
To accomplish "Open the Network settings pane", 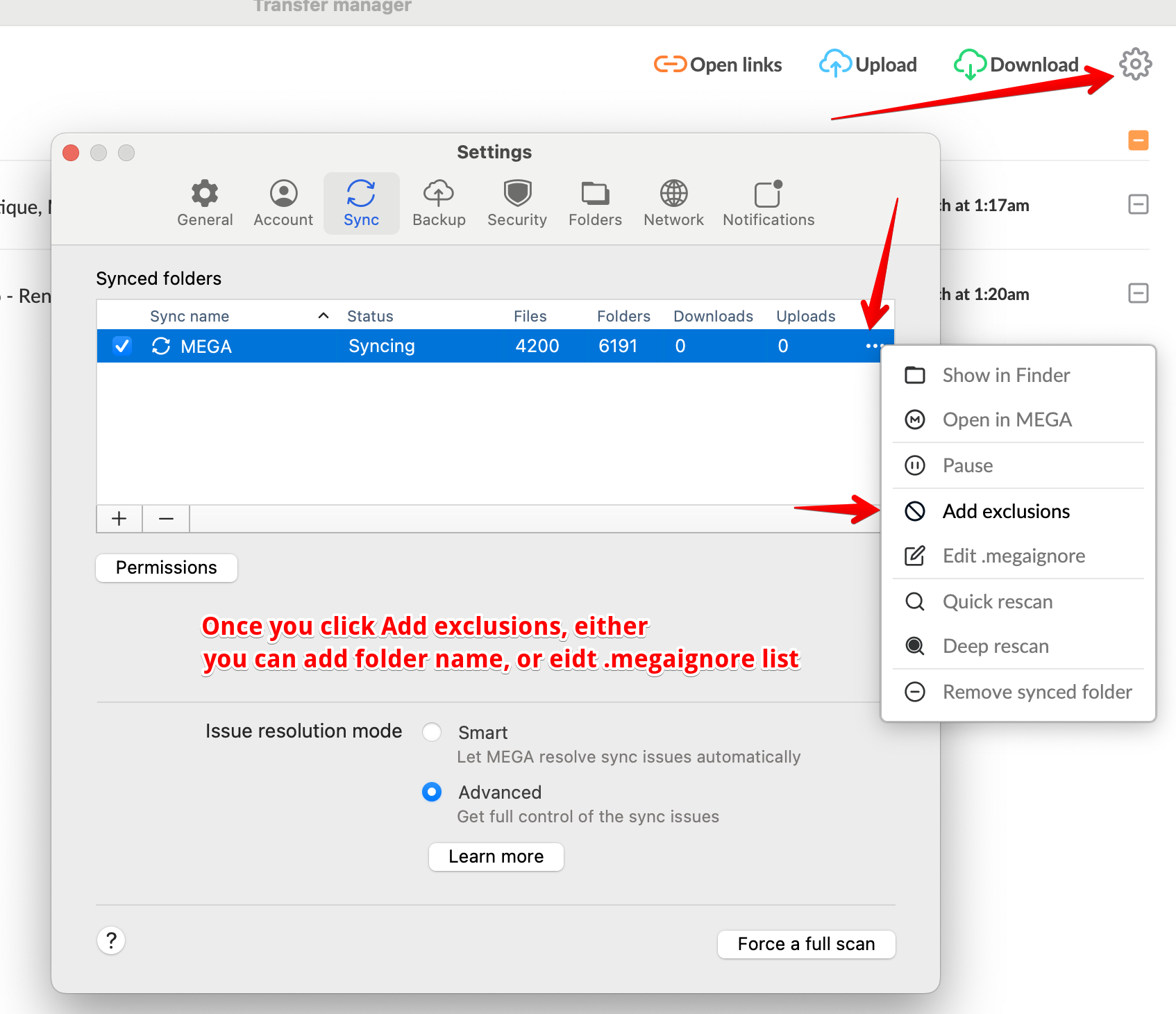I will [x=673, y=203].
